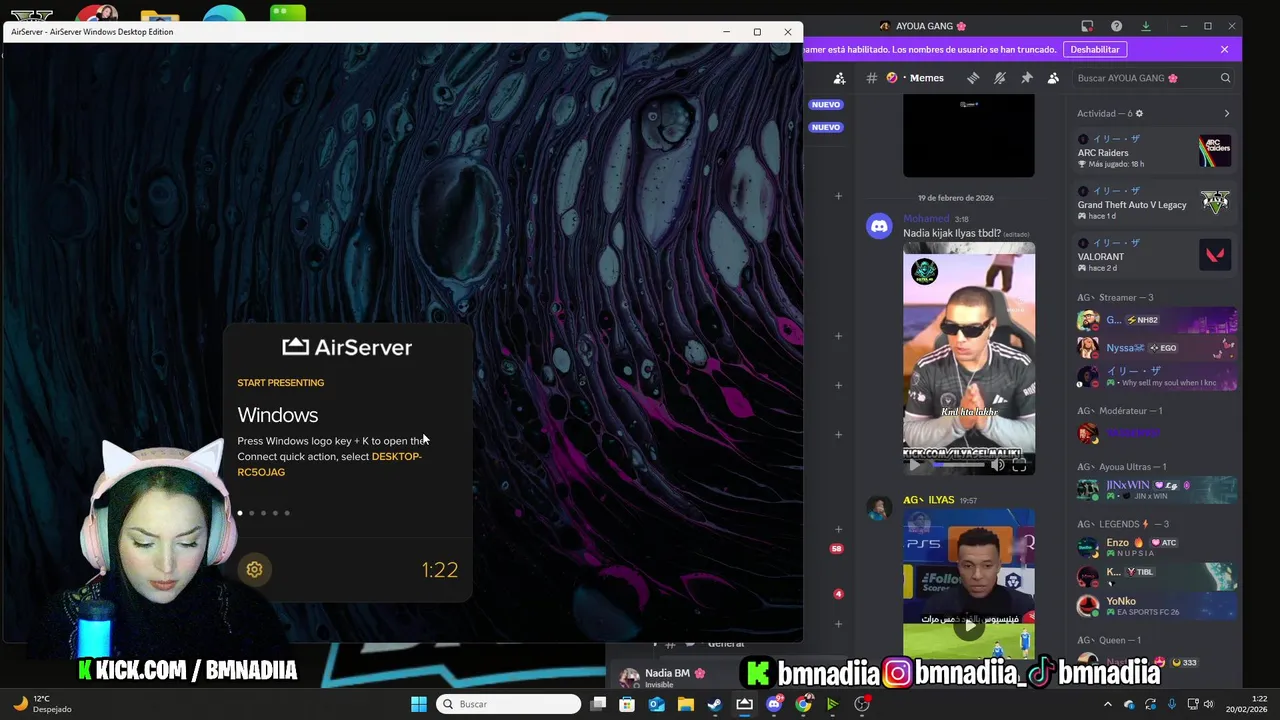Viewport: 1280px width, 720px height.
Task: Click AG ILYAS avatar in chat
Action: coord(879,509)
